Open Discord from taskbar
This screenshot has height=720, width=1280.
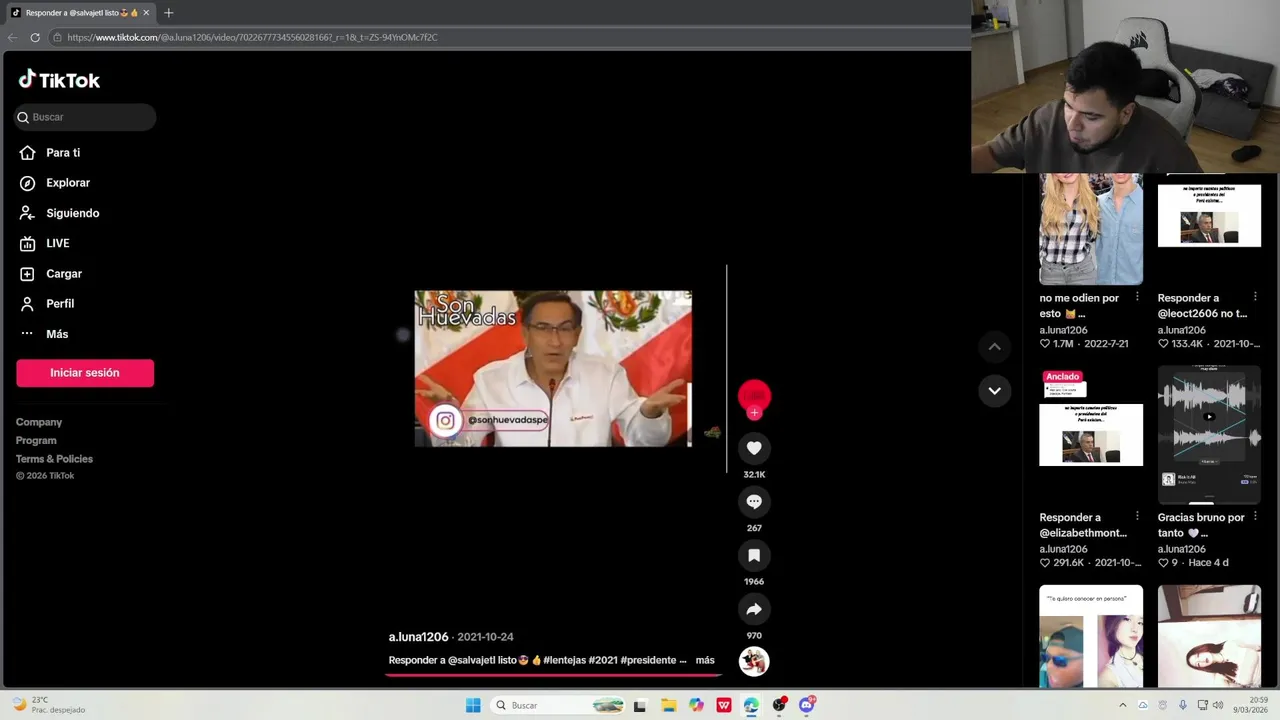click(x=807, y=705)
